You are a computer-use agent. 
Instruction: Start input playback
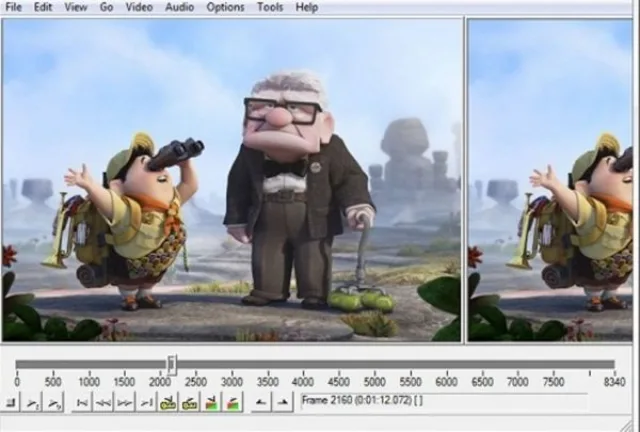coord(32,403)
